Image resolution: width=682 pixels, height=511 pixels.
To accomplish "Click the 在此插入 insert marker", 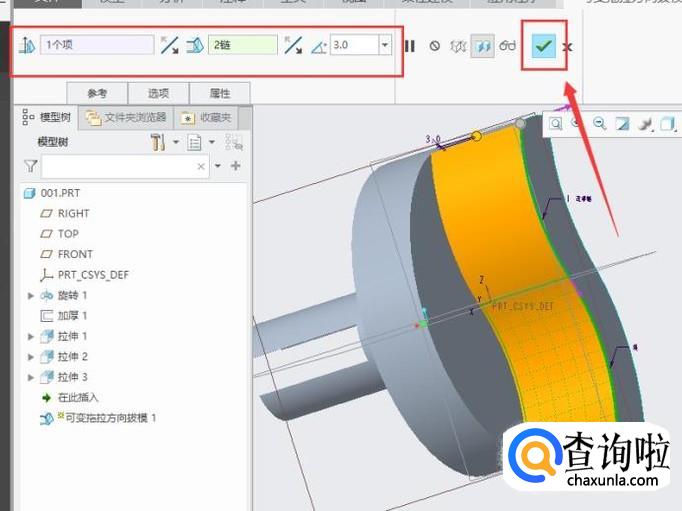I will (70, 397).
